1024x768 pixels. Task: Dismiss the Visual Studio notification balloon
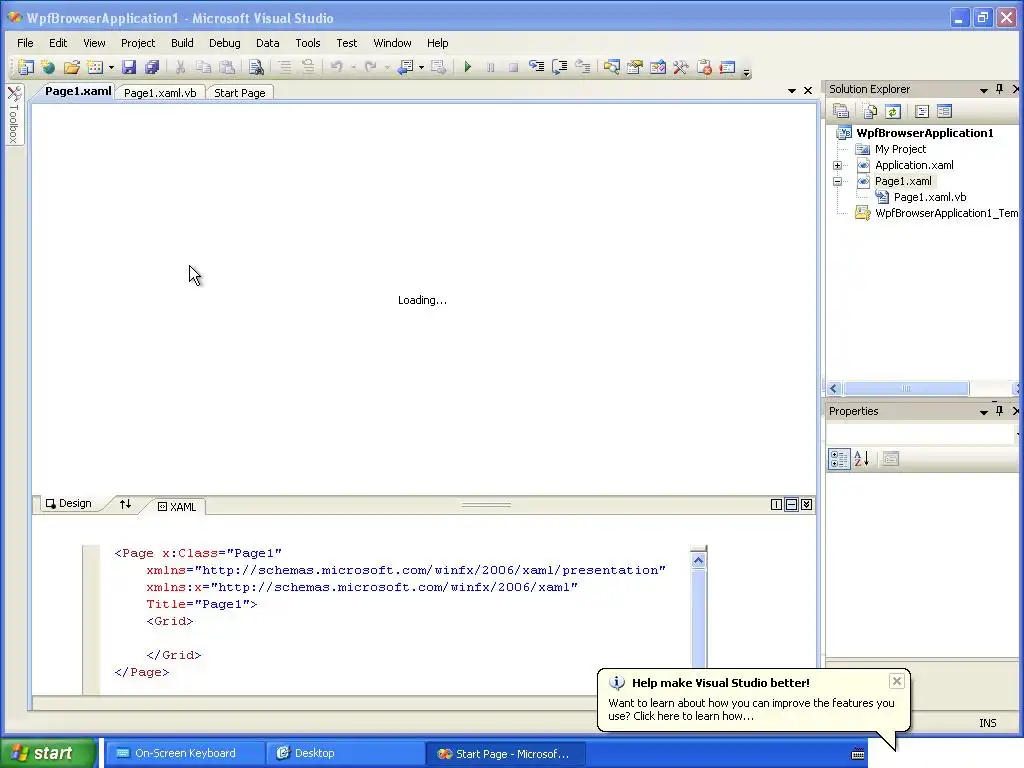[897, 681]
